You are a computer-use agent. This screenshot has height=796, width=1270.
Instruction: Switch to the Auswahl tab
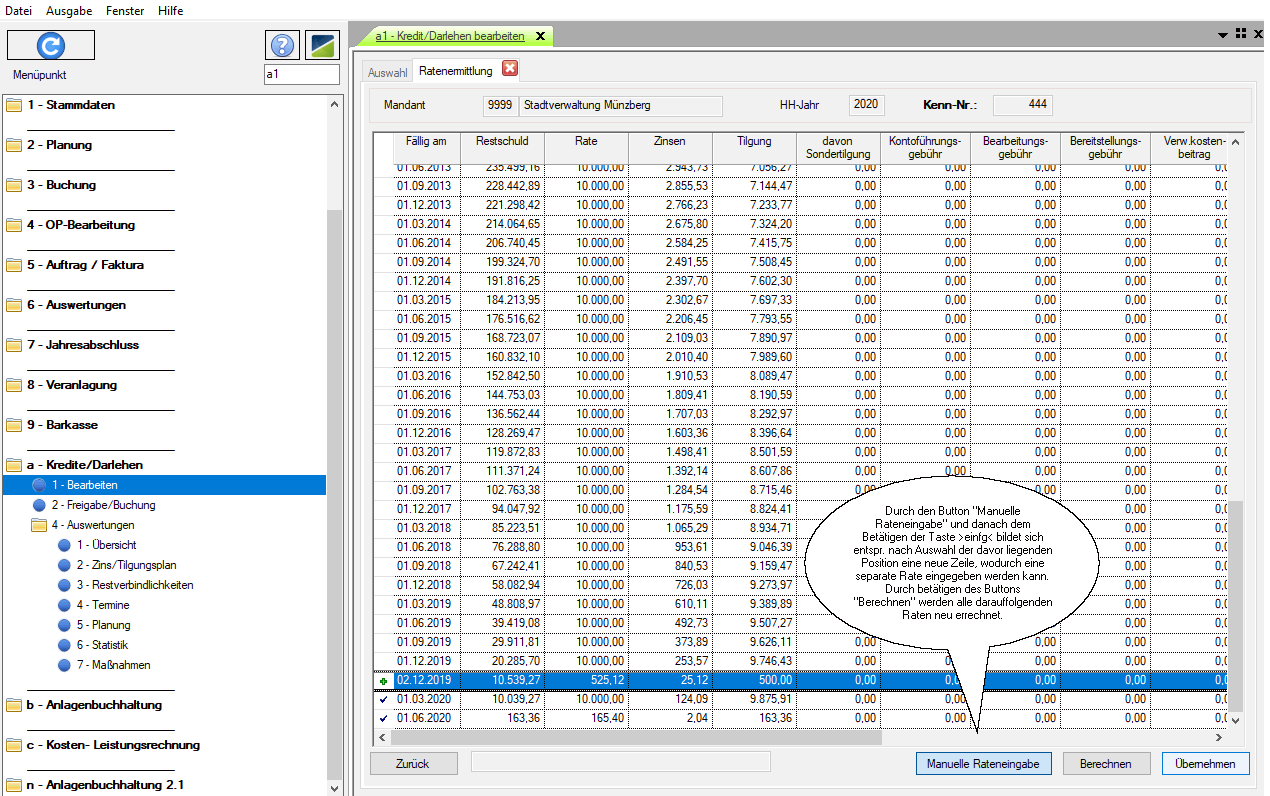click(x=388, y=72)
